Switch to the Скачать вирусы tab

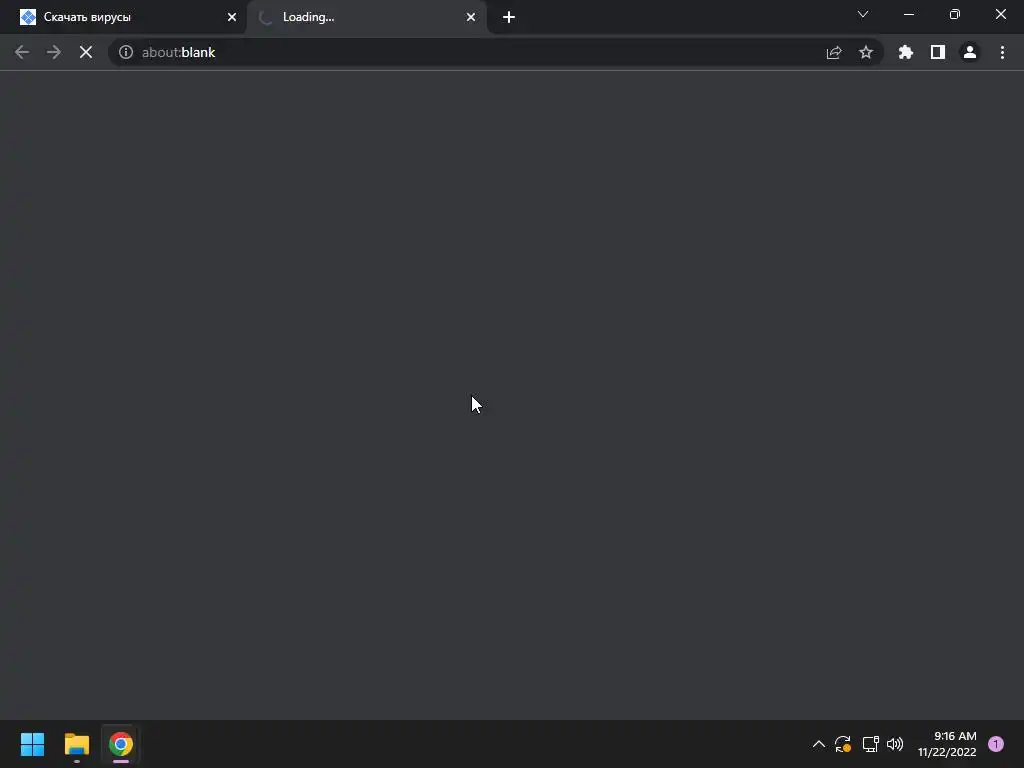coord(124,17)
